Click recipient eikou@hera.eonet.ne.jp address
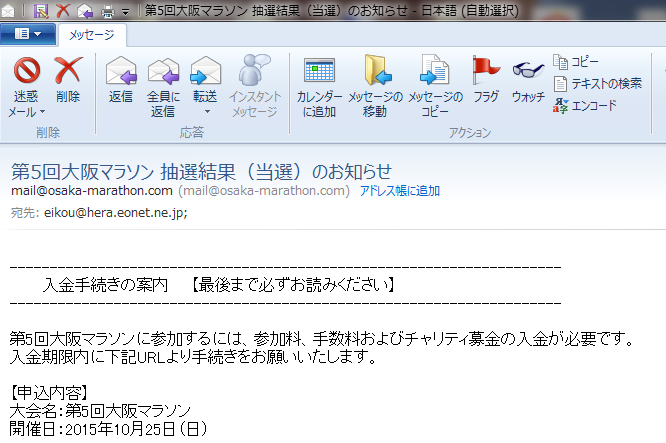The height and width of the screenshot is (443, 666). [x=116, y=212]
